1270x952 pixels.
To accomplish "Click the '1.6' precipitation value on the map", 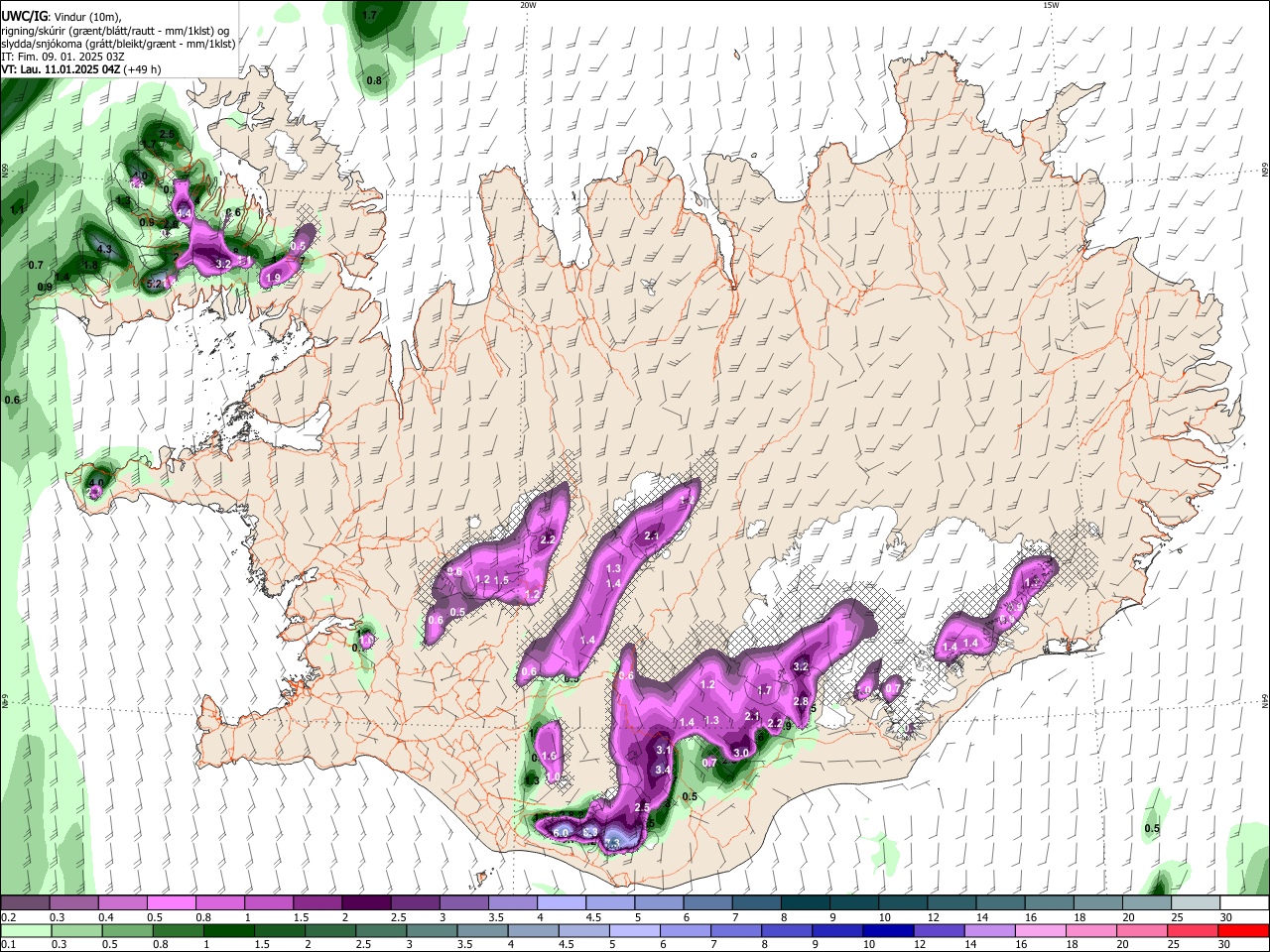I will pyautogui.click(x=550, y=757).
